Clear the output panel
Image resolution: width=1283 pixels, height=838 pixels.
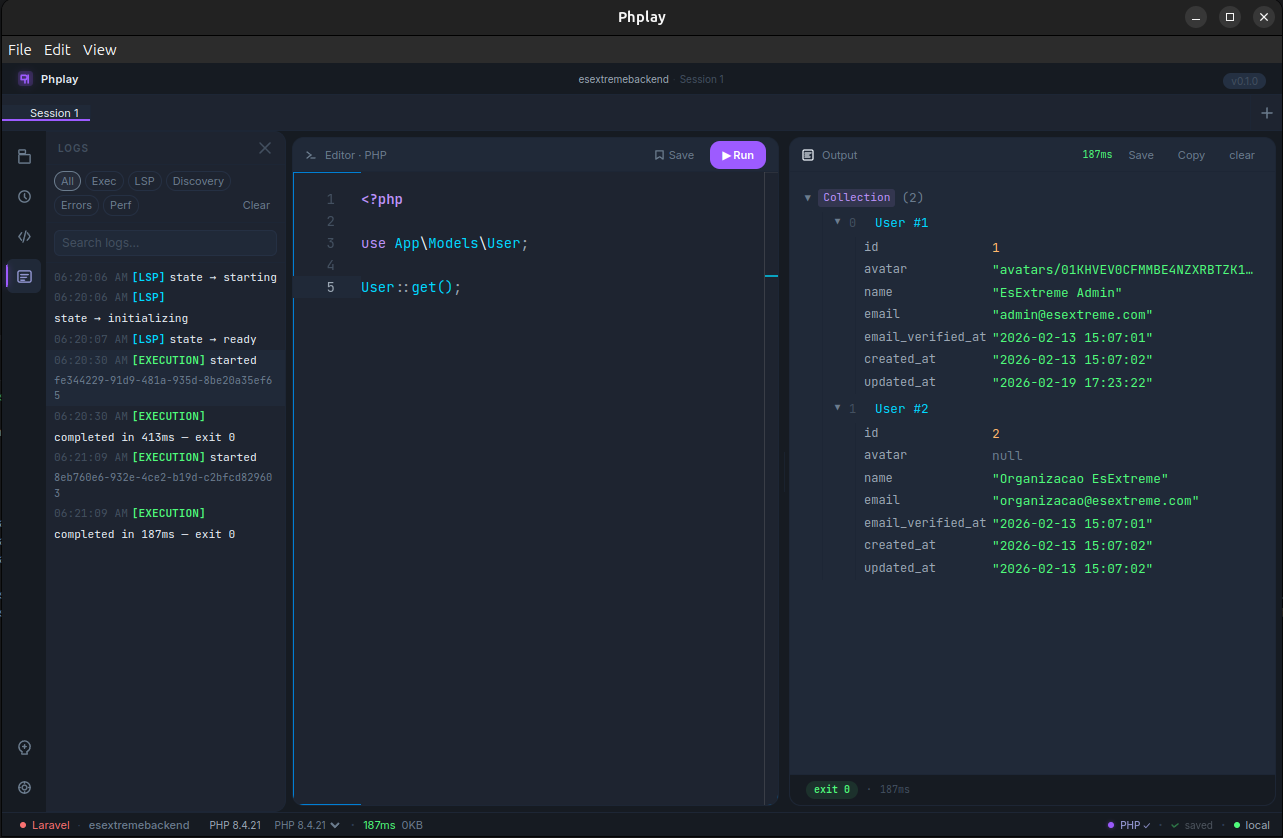coord(1242,155)
